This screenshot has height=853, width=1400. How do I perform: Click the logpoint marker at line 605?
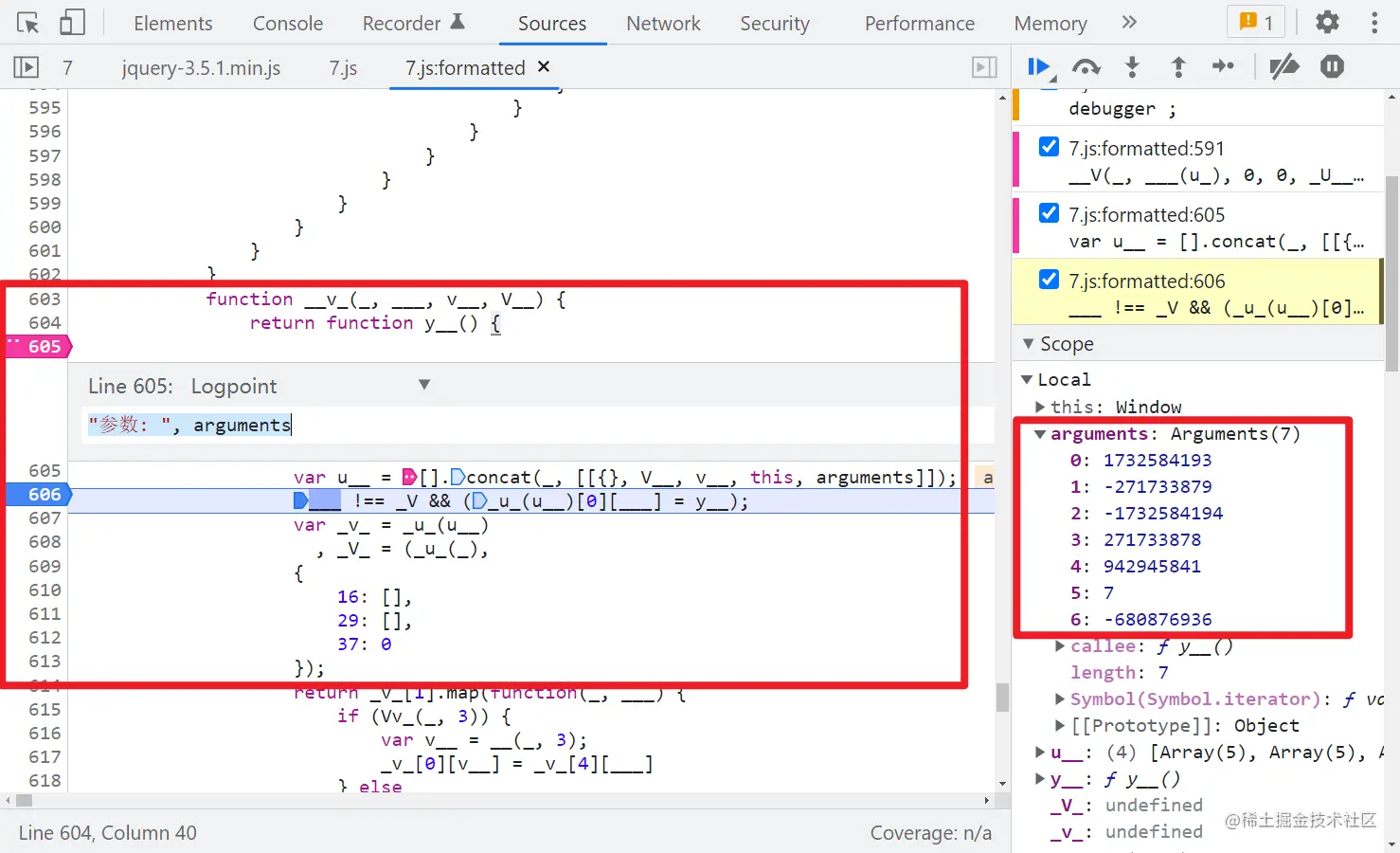[x=39, y=347]
